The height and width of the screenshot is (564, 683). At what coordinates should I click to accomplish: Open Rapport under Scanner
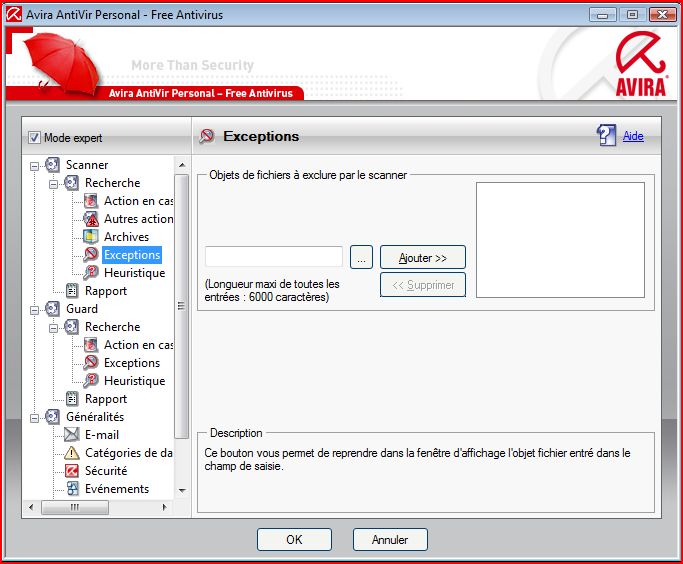point(106,290)
